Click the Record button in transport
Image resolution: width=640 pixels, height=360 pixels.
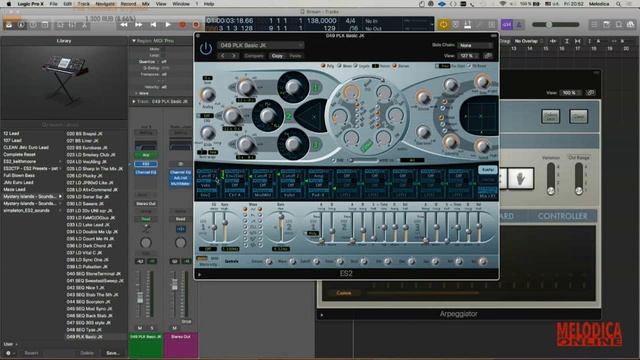(x=182, y=25)
